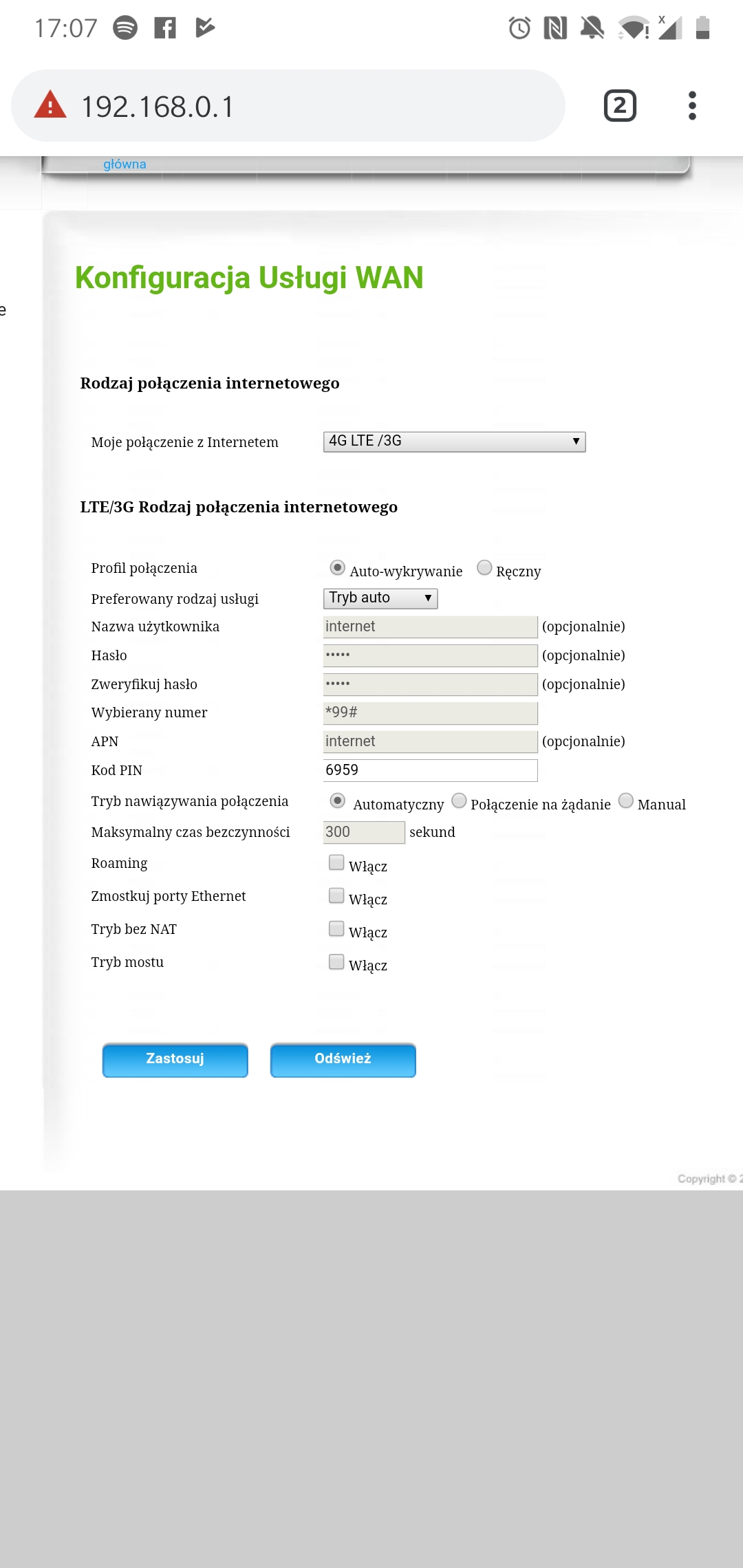Click the Kod PIN input field

(x=430, y=770)
